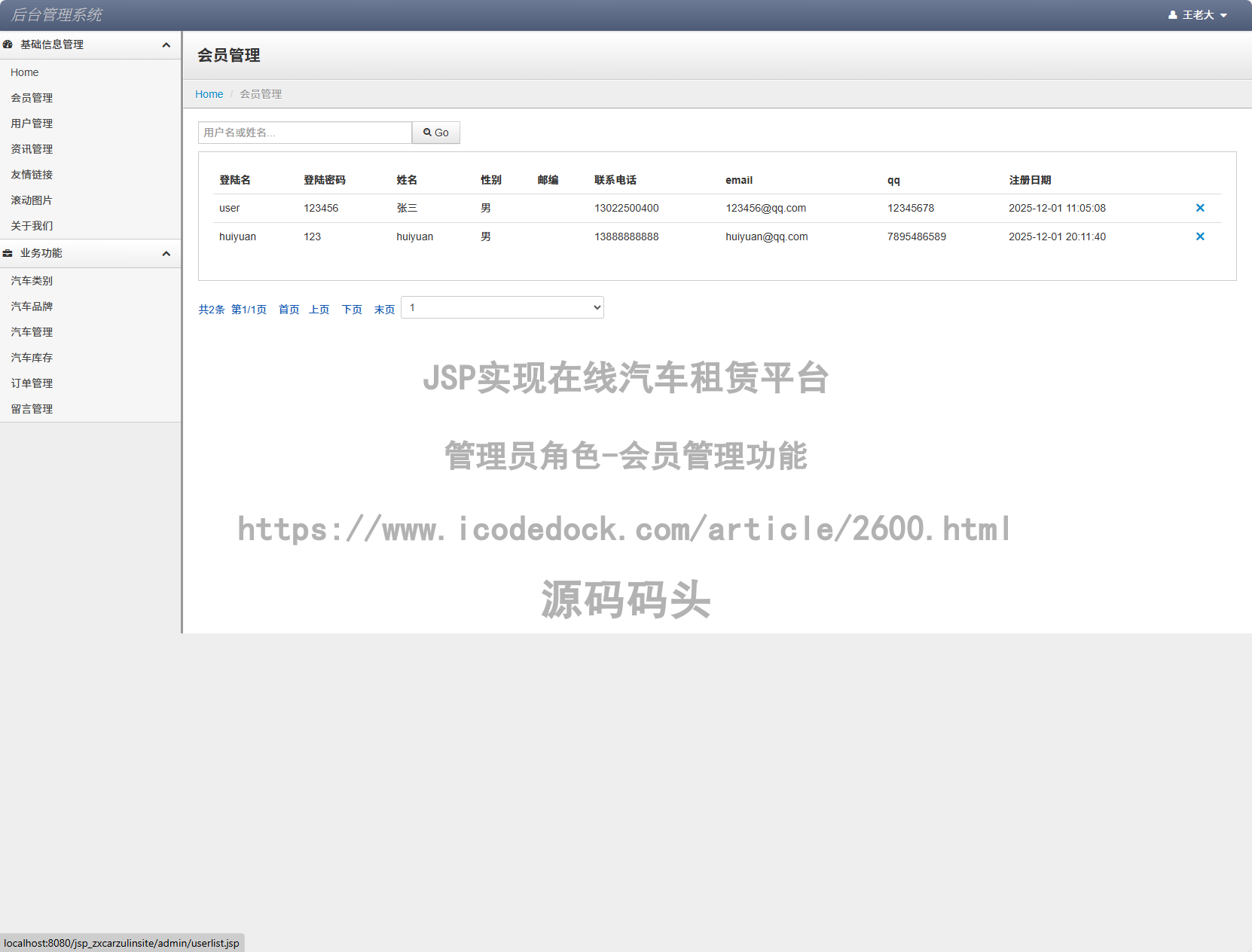Go to 末页 (last page)

click(384, 309)
